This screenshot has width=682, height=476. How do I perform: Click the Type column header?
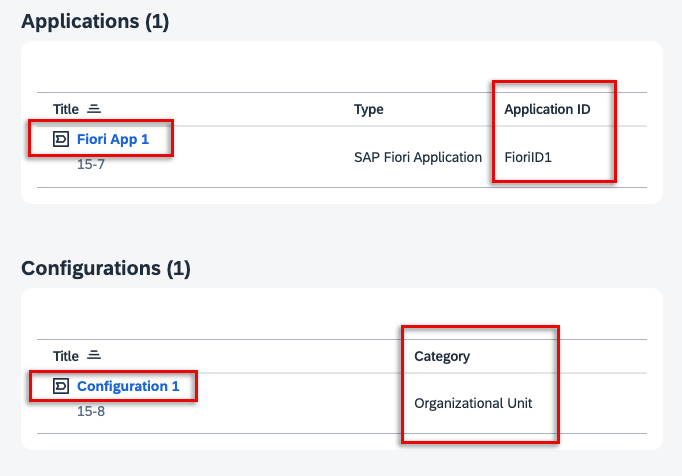click(369, 109)
